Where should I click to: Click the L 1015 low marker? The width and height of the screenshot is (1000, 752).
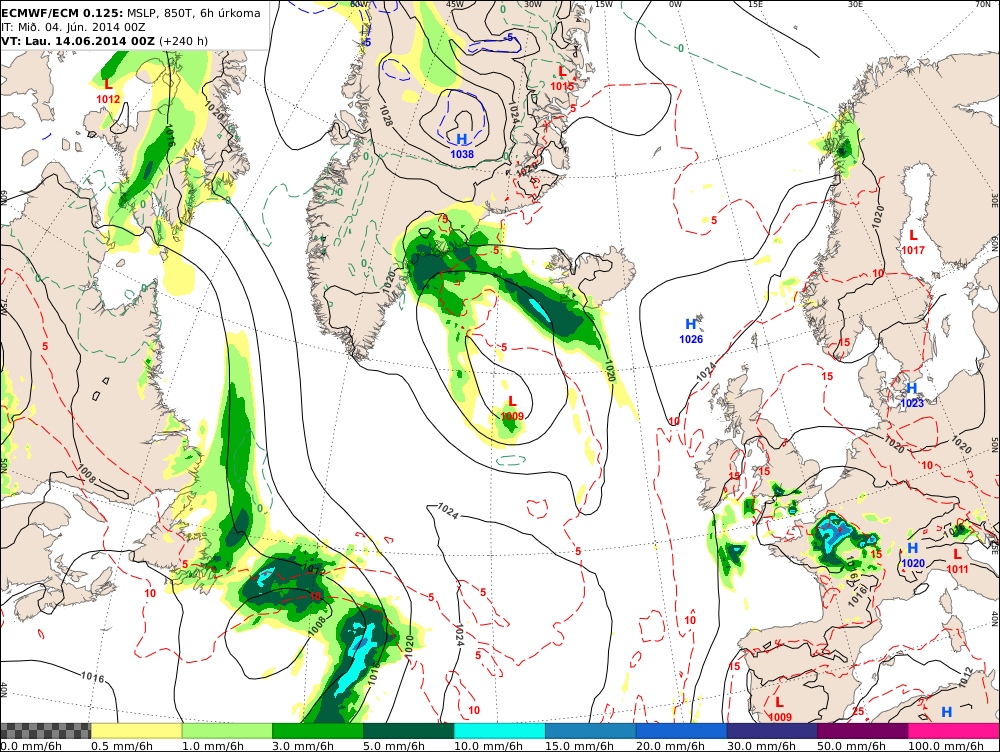coord(562,78)
